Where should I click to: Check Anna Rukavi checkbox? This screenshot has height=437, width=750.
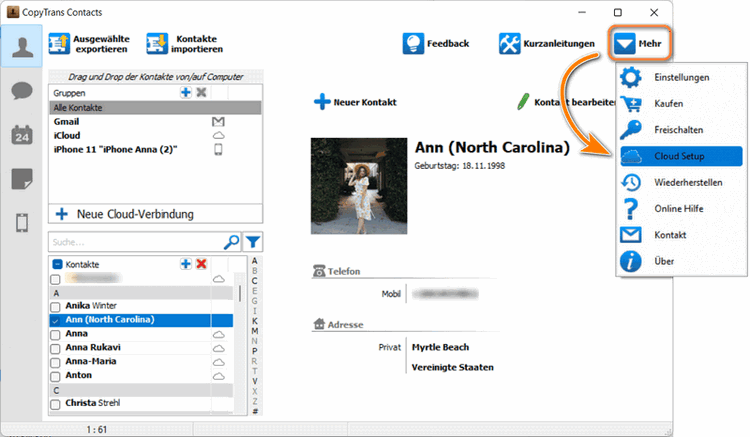pyautogui.click(x=55, y=349)
